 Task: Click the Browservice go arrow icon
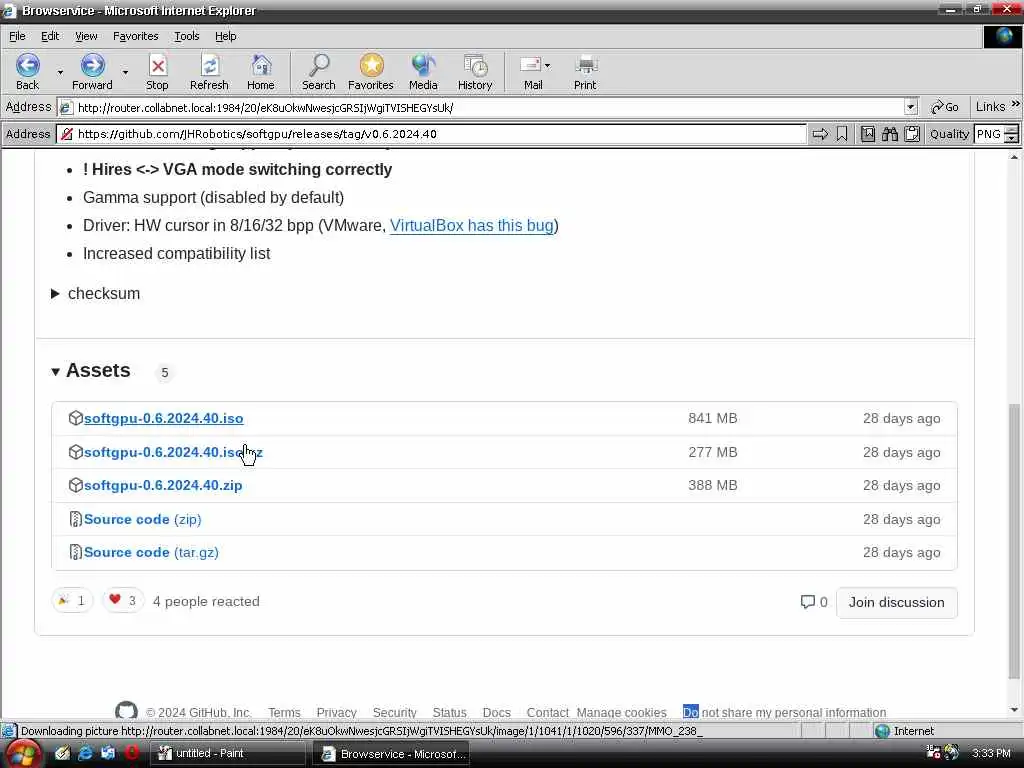coord(820,135)
